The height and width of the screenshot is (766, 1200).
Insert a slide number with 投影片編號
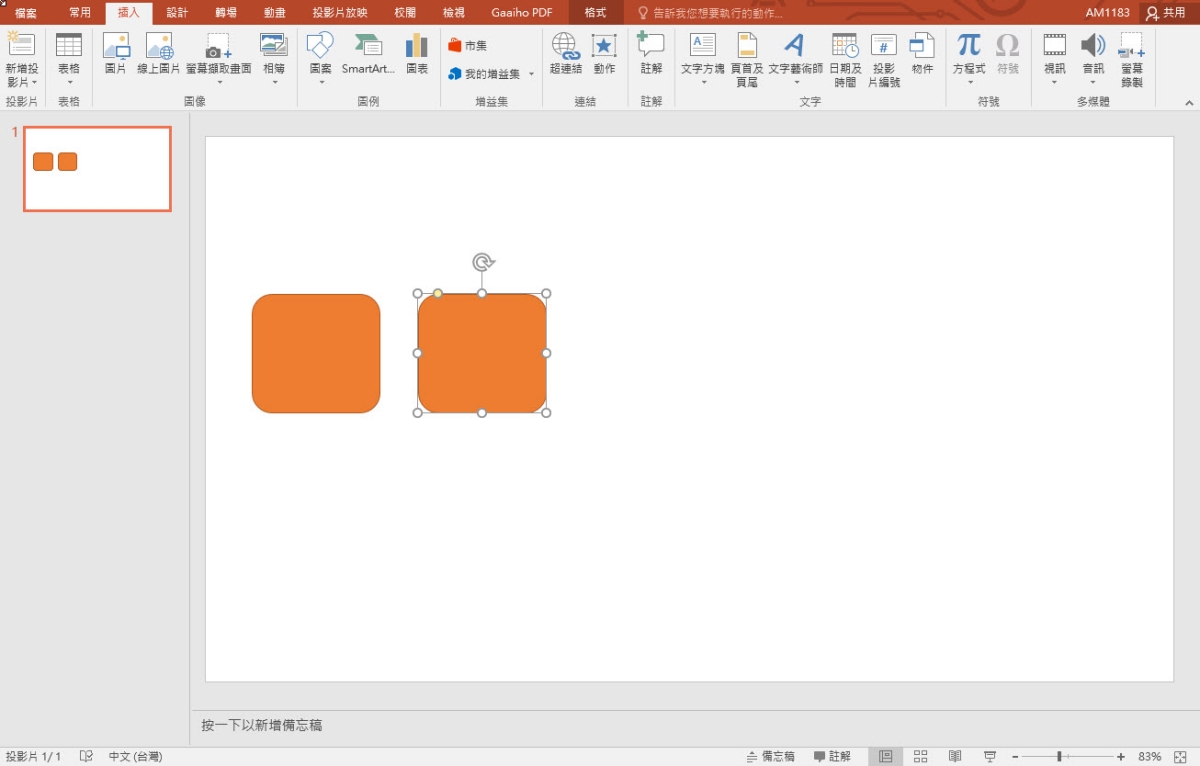click(883, 58)
